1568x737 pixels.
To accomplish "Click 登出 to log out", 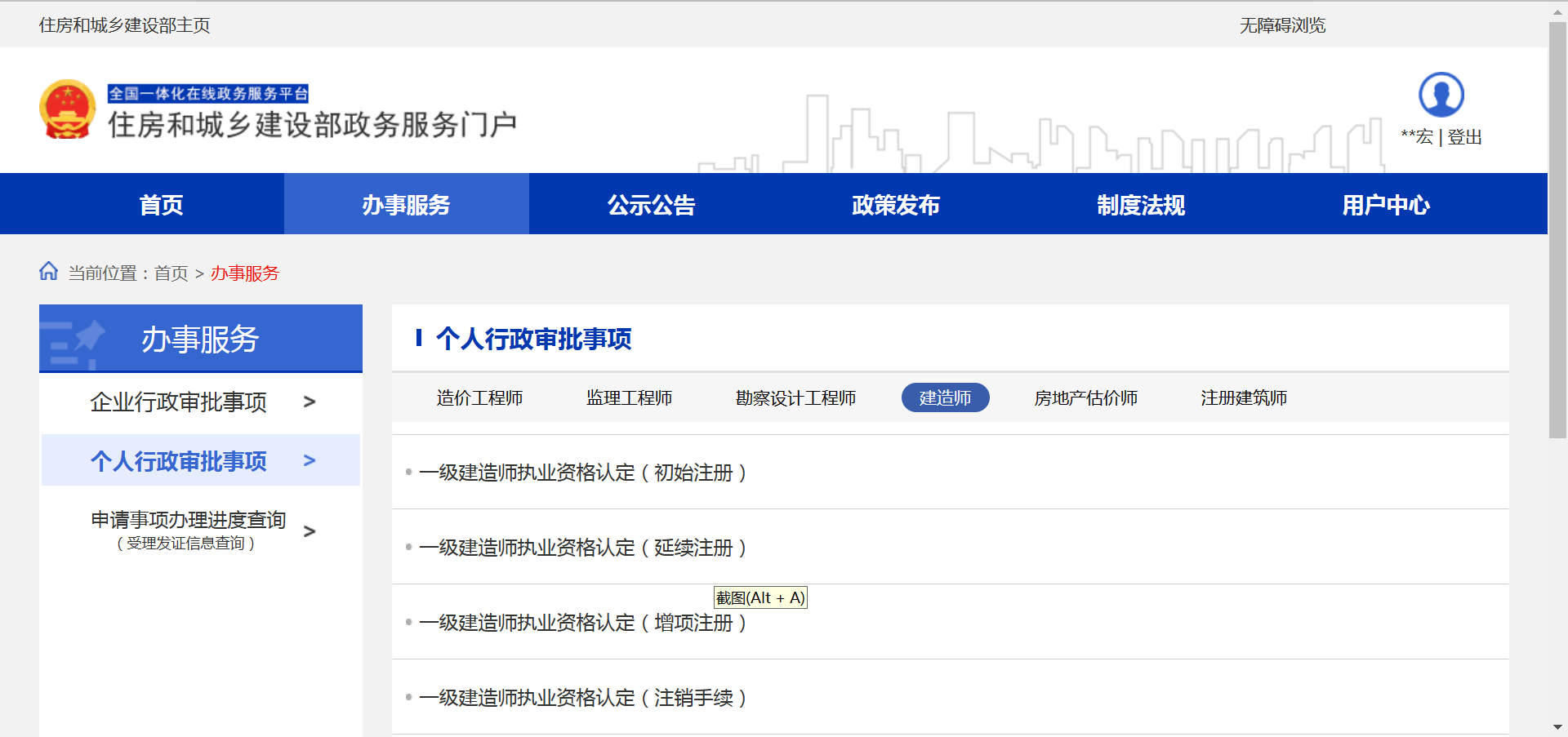I will (x=1464, y=137).
